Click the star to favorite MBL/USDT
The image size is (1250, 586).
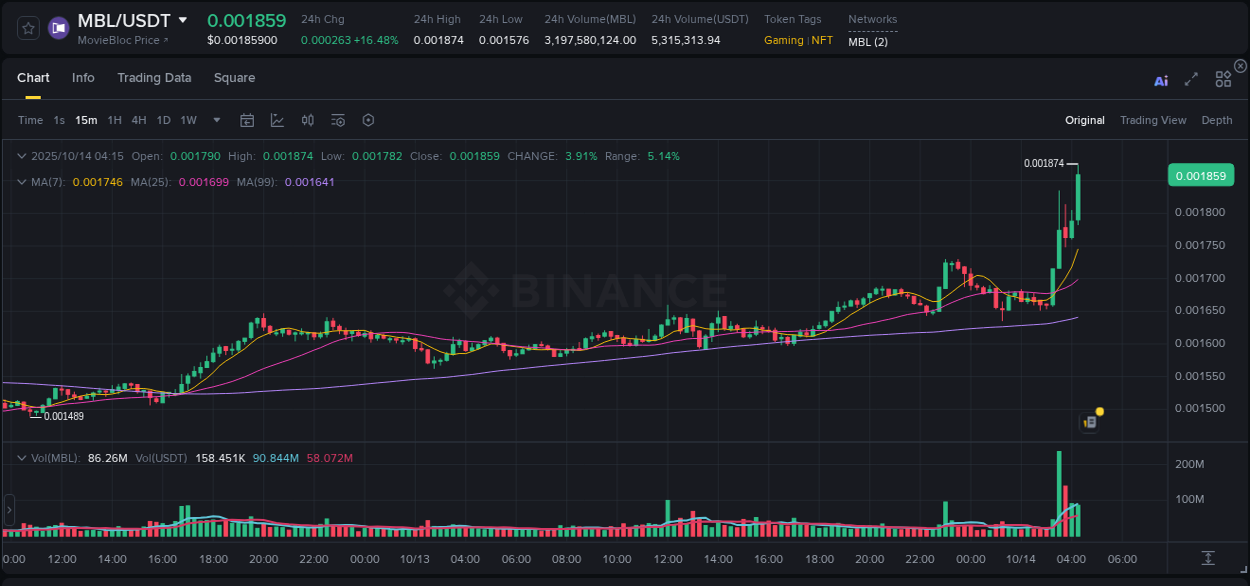(27, 28)
